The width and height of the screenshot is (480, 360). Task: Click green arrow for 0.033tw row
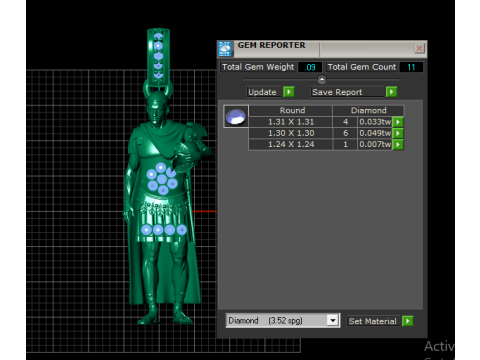(x=398, y=122)
